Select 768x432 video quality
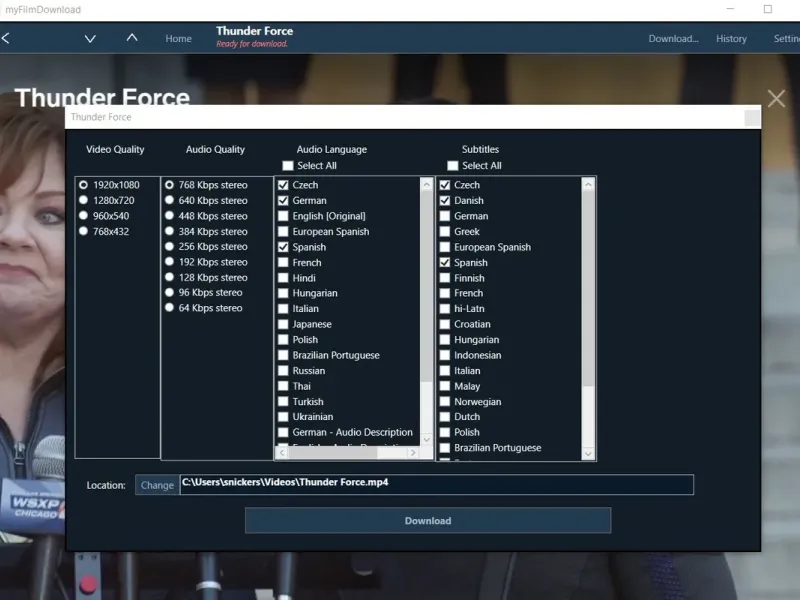The image size is (800, 600). (83, 231)
